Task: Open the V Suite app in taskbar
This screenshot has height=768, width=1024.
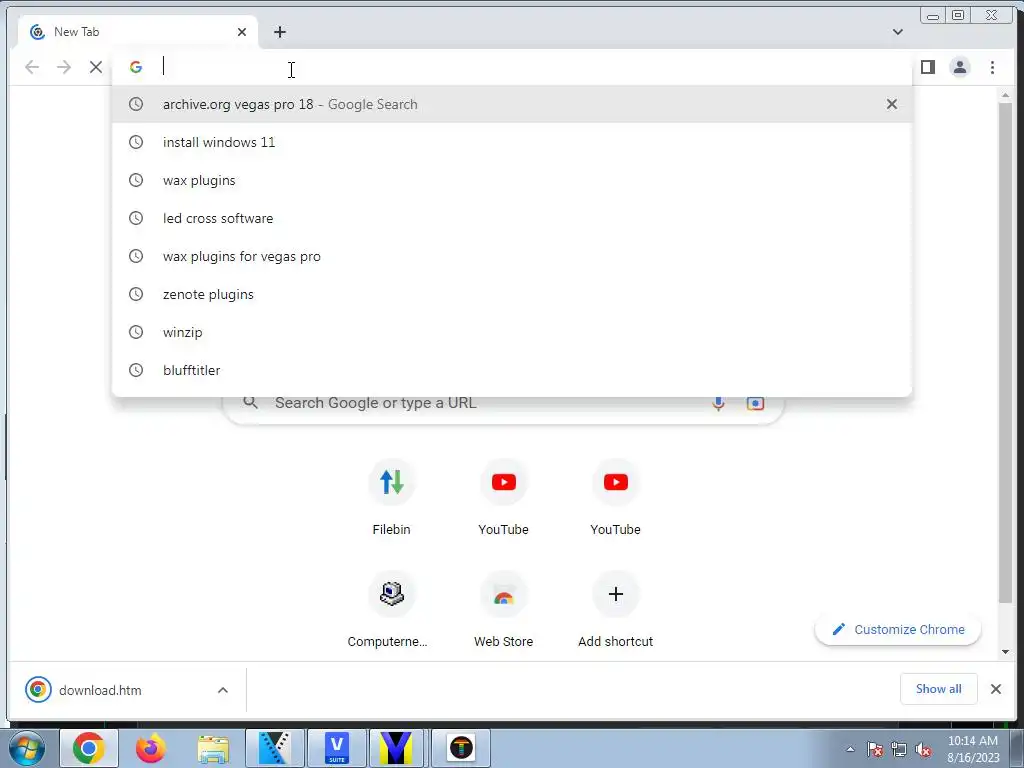Action: click(x=337, y=748)
